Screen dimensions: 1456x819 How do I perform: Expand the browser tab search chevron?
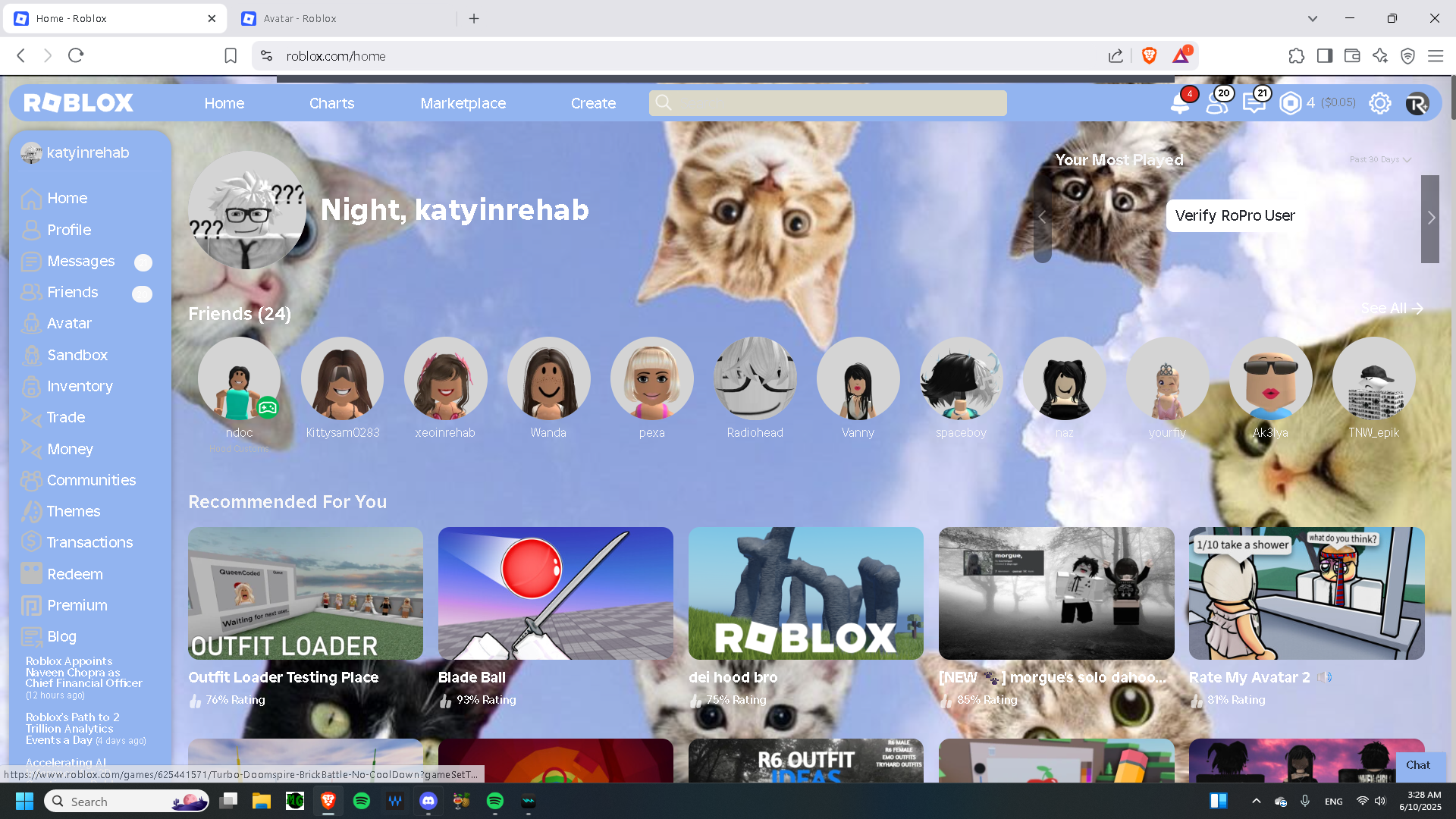tap(1313, 18)
